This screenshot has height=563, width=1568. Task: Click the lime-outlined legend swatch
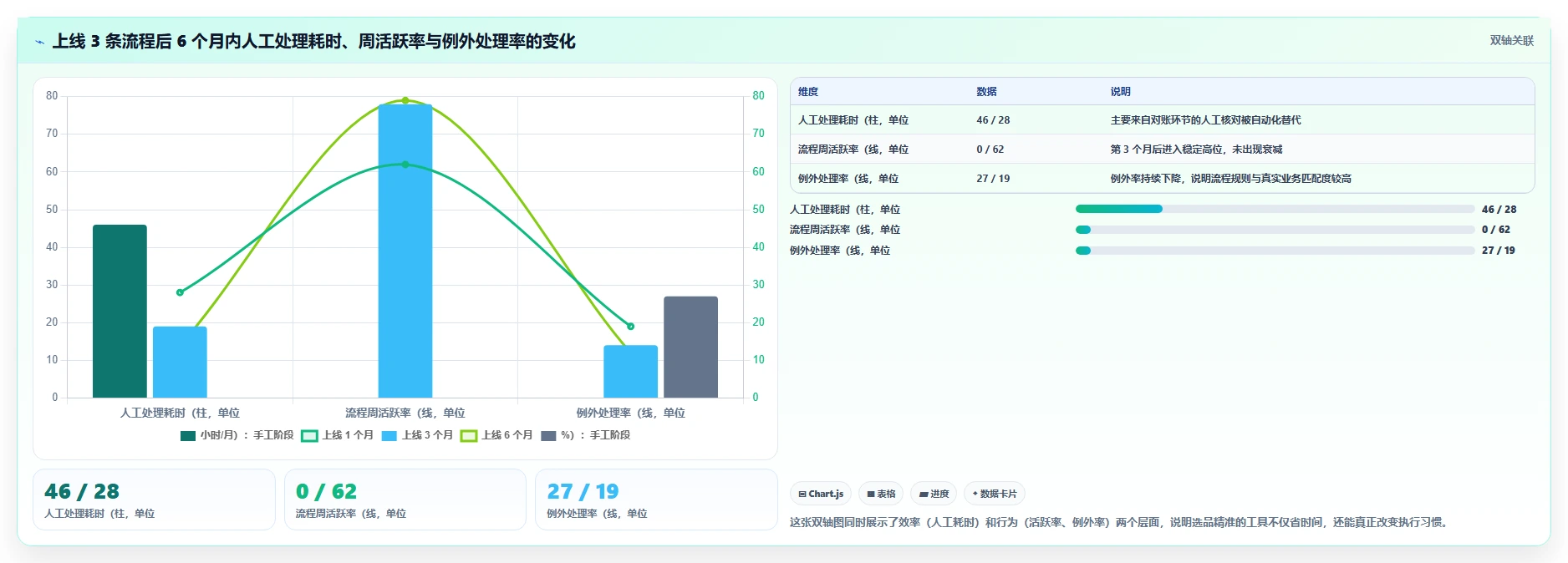[468, 435]
